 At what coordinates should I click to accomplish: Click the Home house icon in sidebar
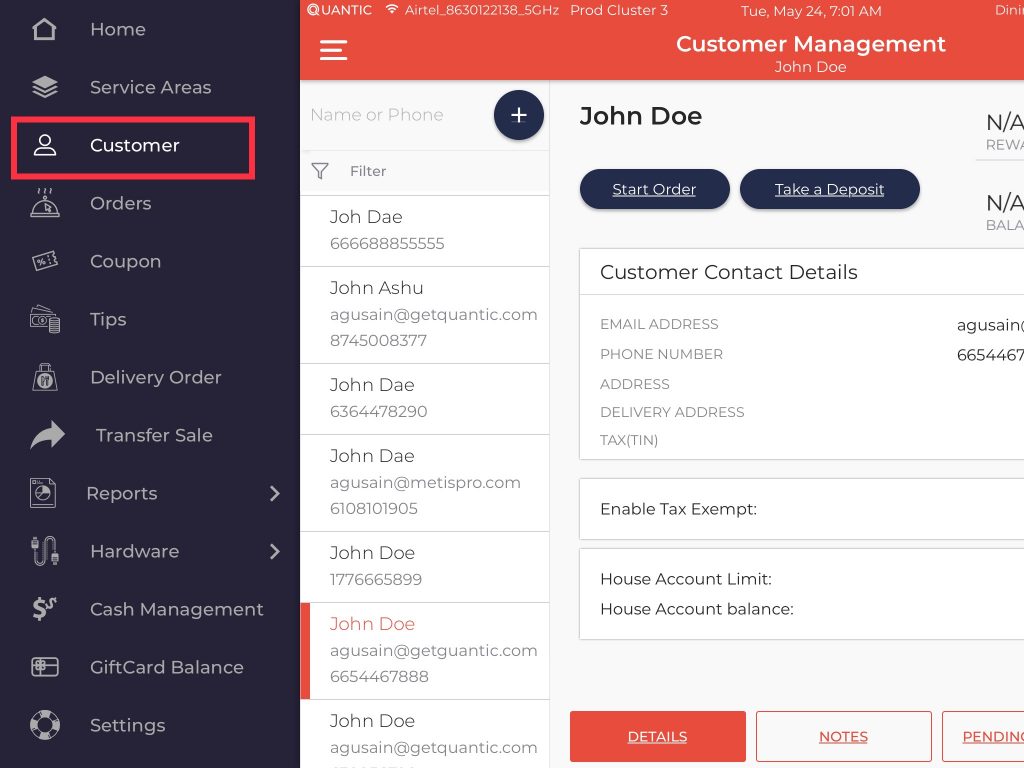[x=45, y=29]
